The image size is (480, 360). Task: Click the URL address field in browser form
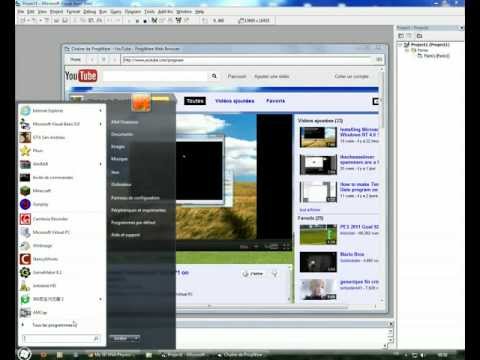(247, 60)
